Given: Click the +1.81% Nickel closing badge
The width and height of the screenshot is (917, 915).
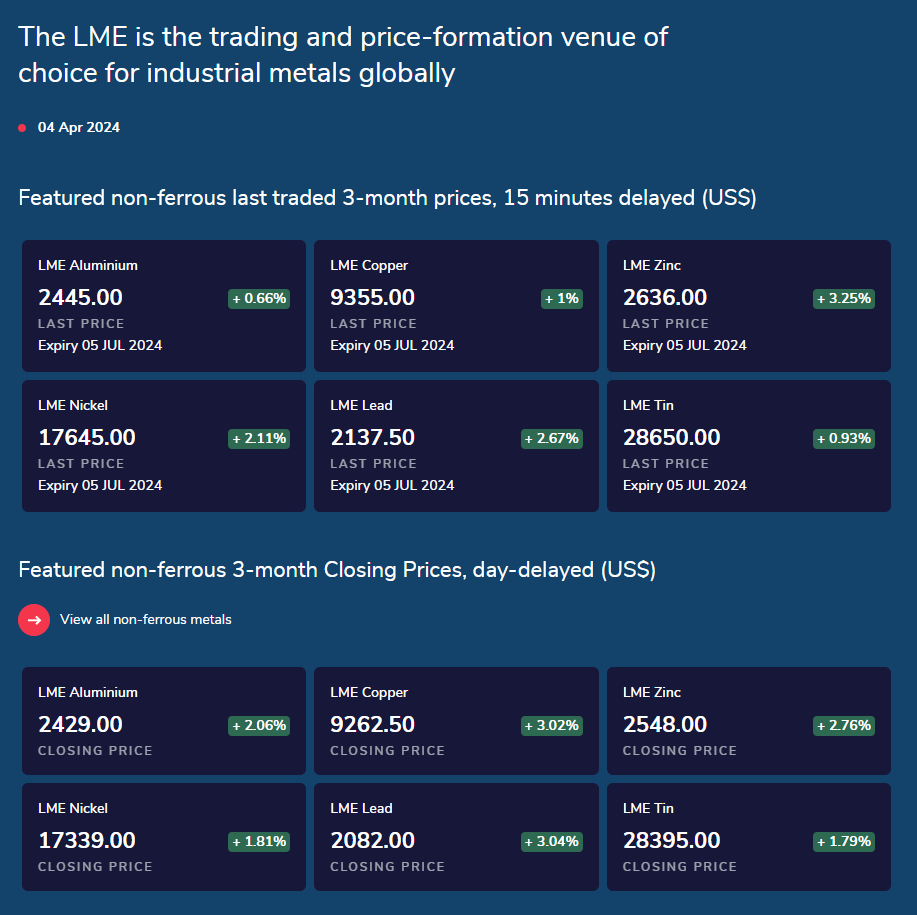Looking at the screenshot, I should coord(259,842).
